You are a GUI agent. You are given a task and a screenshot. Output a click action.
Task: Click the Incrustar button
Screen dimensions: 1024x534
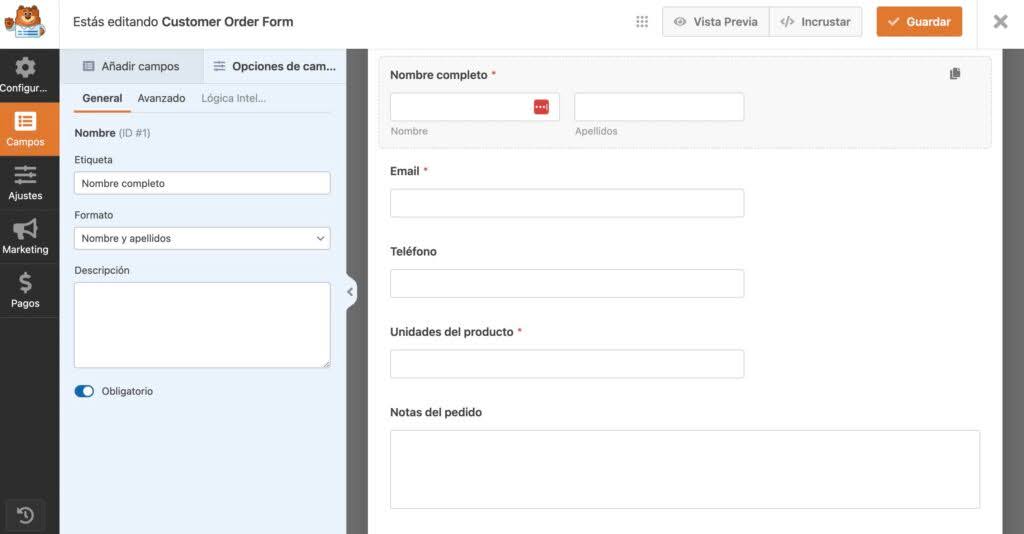pyautogui.click(x=816, y=22)
